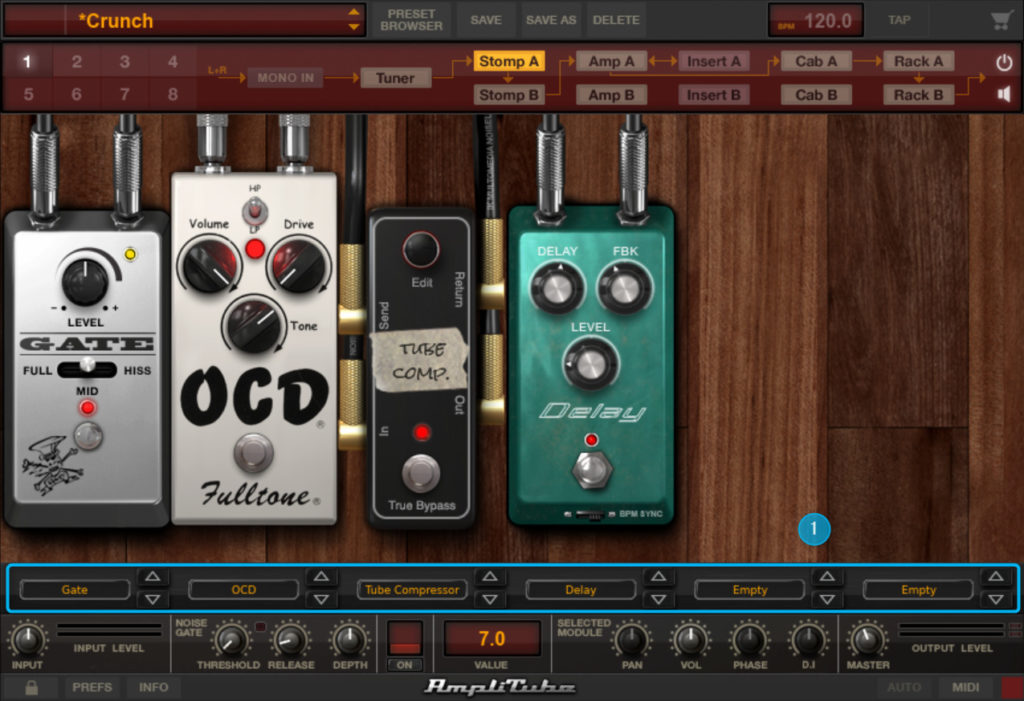
Task: Select chain preset slot 1
Action: coord(27,61)
